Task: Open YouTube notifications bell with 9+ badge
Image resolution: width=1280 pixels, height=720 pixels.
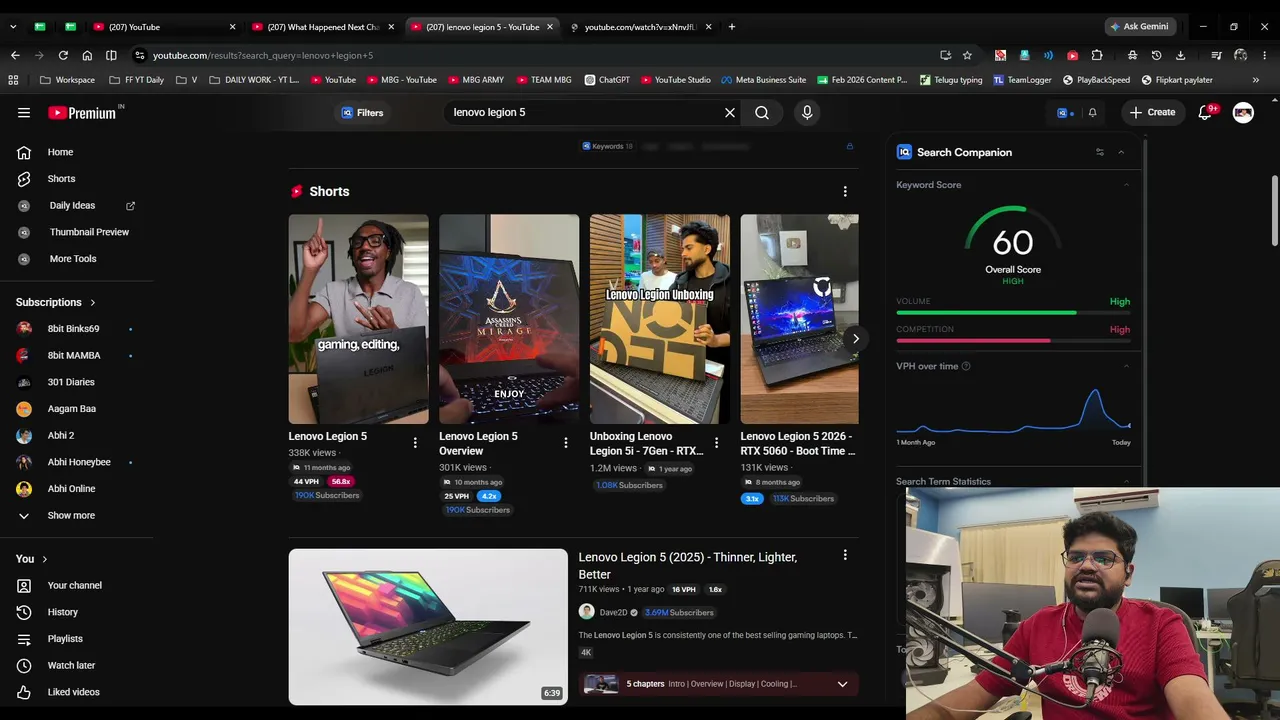Action: (x=1206, y=113)
